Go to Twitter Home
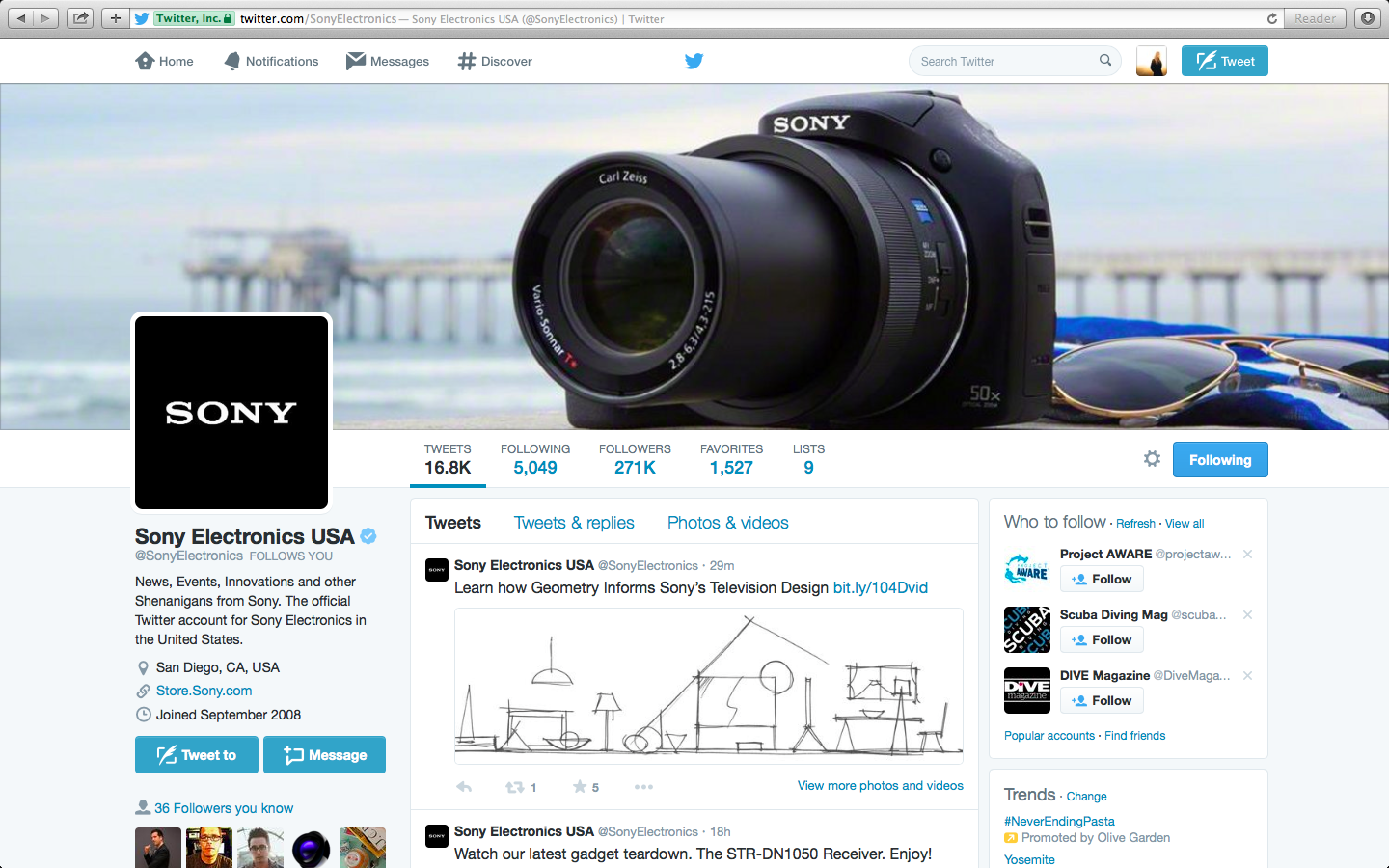Image resolution: width=1389 pixels, height=868 pixels. click(164, 61)
